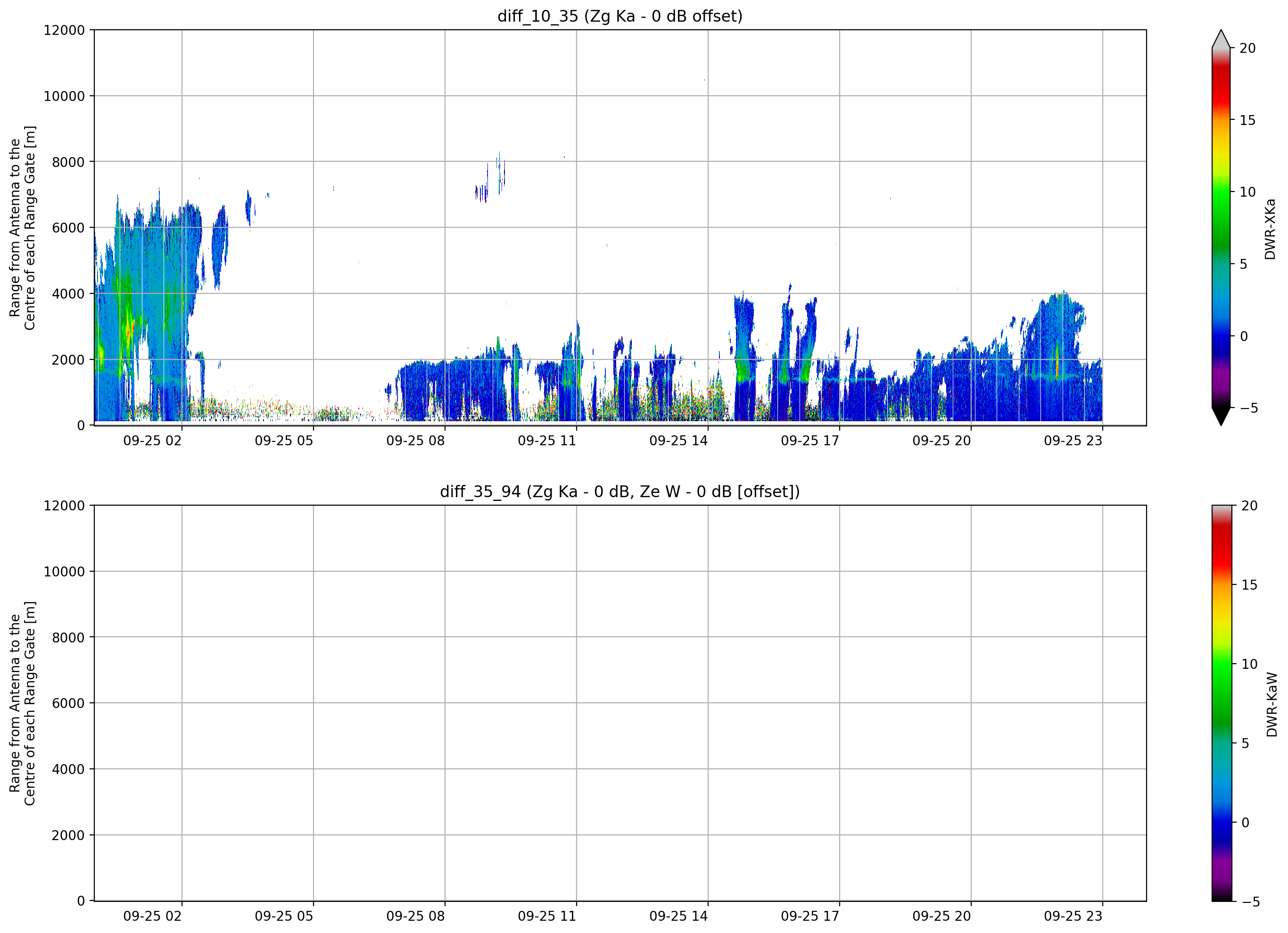Click the black downward arrow below DWR-XKa colorbar

point(1221,416)
